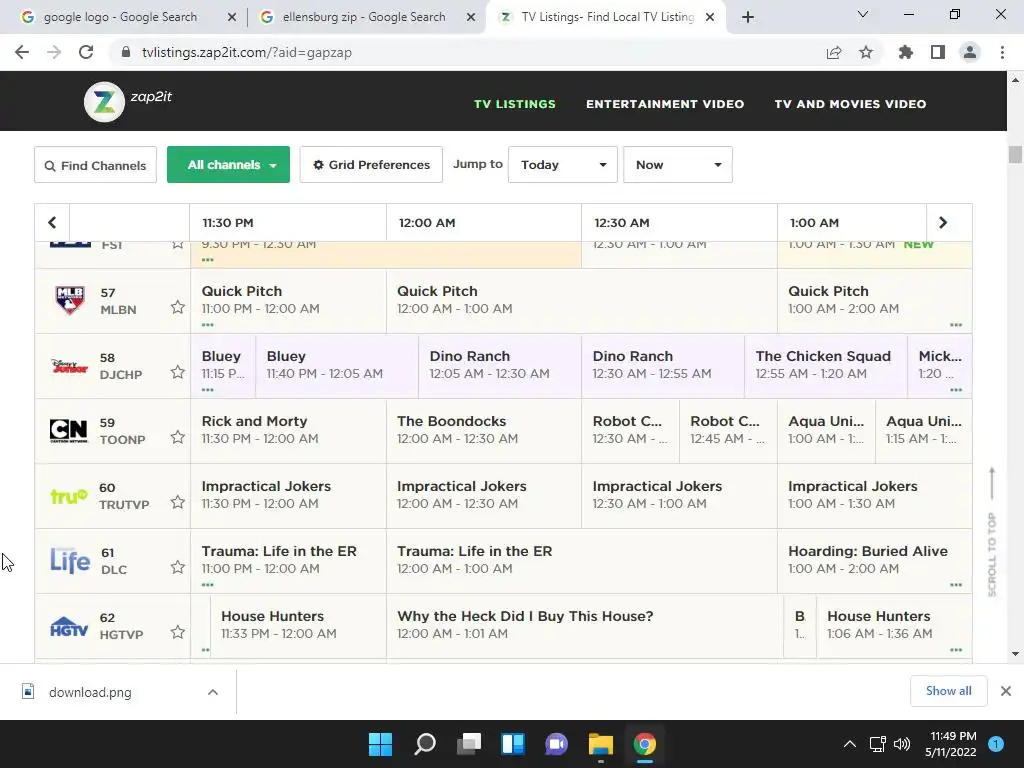Click the share page icon
This screenshot has width=1024, height=768.
click(x=834, y=52)
